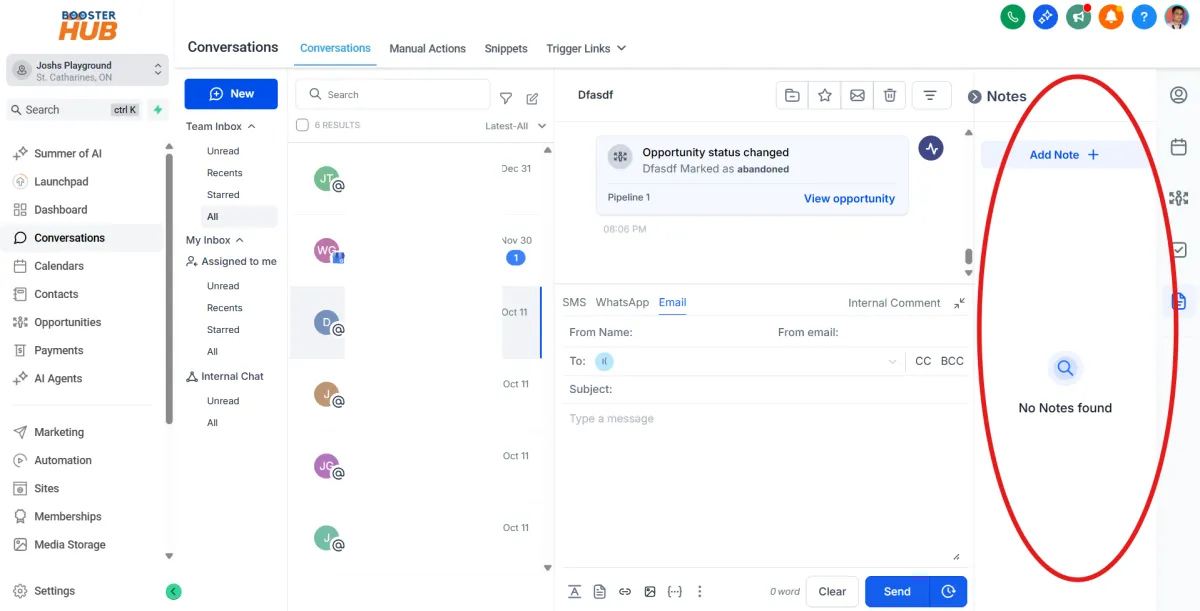Image resolution: width=1200 pixels, height=611 pixels.
Task: Switch to the Manual Actions tab
Action: click(427, 48)
